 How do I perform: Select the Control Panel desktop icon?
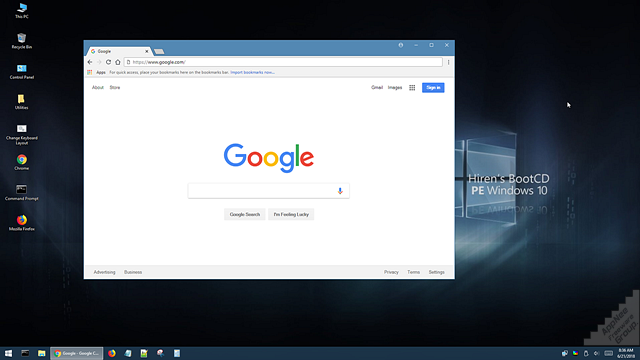[22, 71]
